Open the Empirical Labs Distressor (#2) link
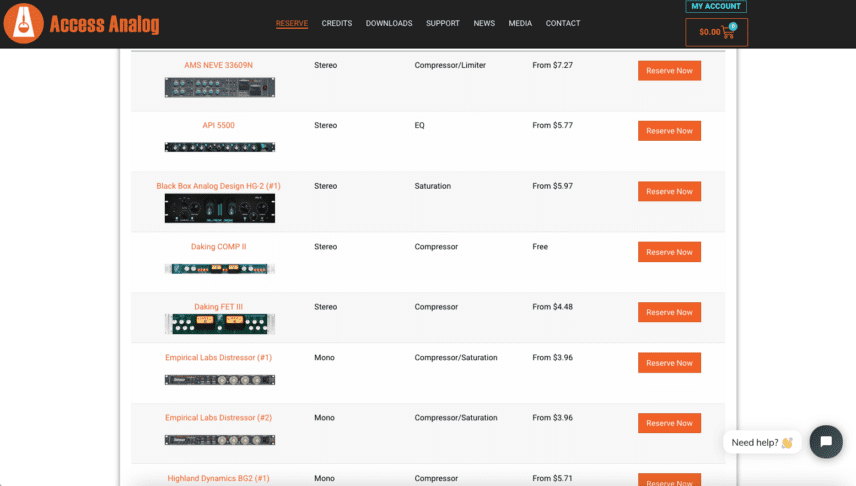The image size is (856, 486). [x=218, y=417]
